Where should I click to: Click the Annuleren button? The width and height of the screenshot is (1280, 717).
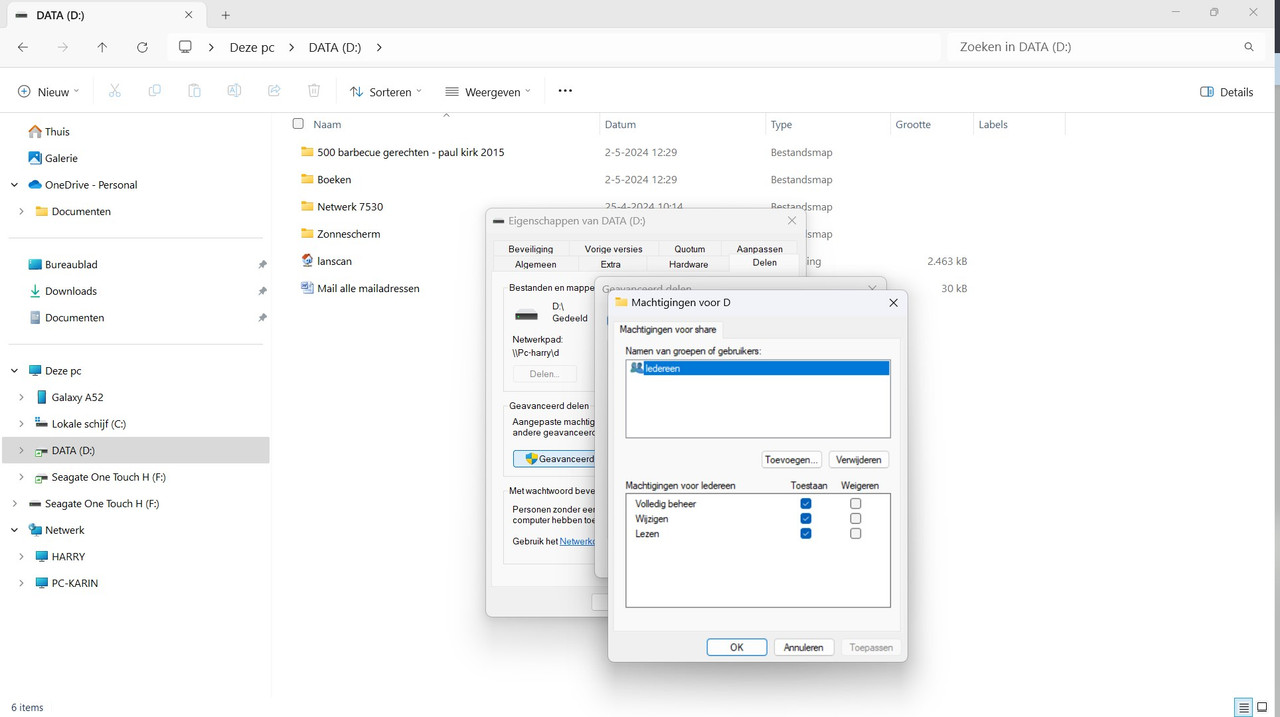[804, 647]
